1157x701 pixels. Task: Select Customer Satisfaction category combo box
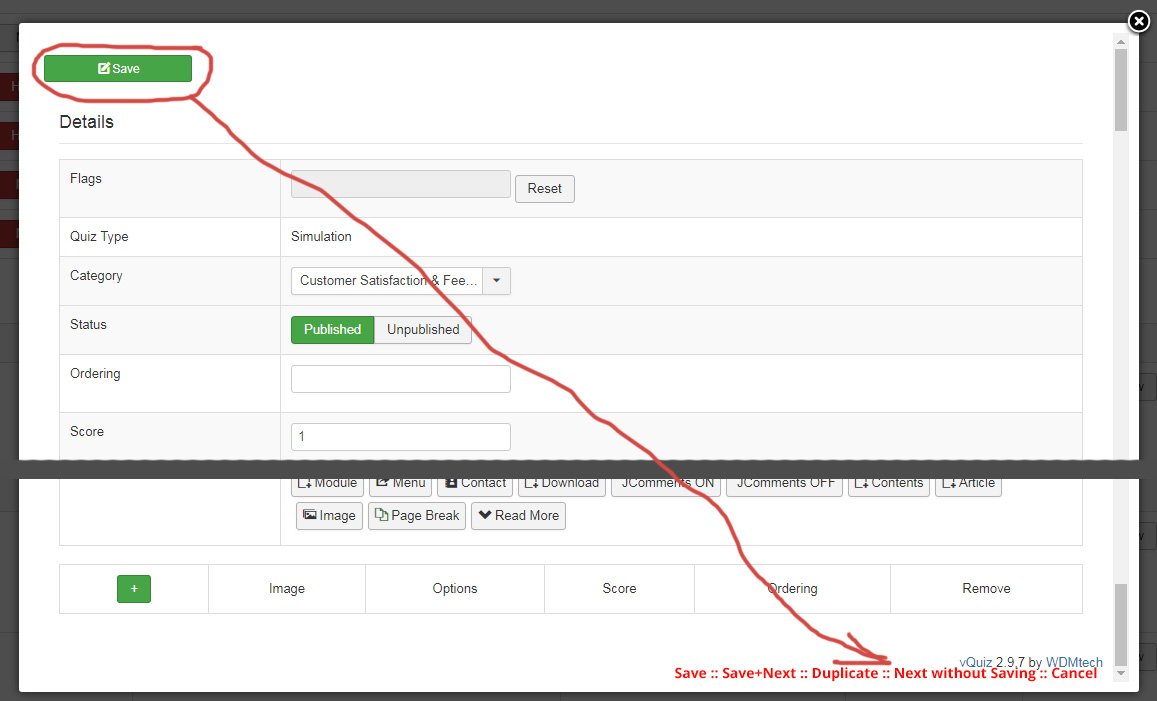tap(388, 281)
